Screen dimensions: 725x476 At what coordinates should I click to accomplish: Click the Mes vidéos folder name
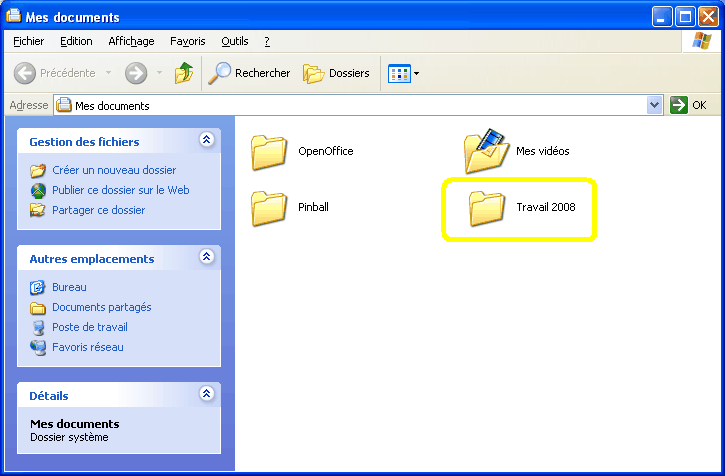pyautogui.click(x=543, y=151)
